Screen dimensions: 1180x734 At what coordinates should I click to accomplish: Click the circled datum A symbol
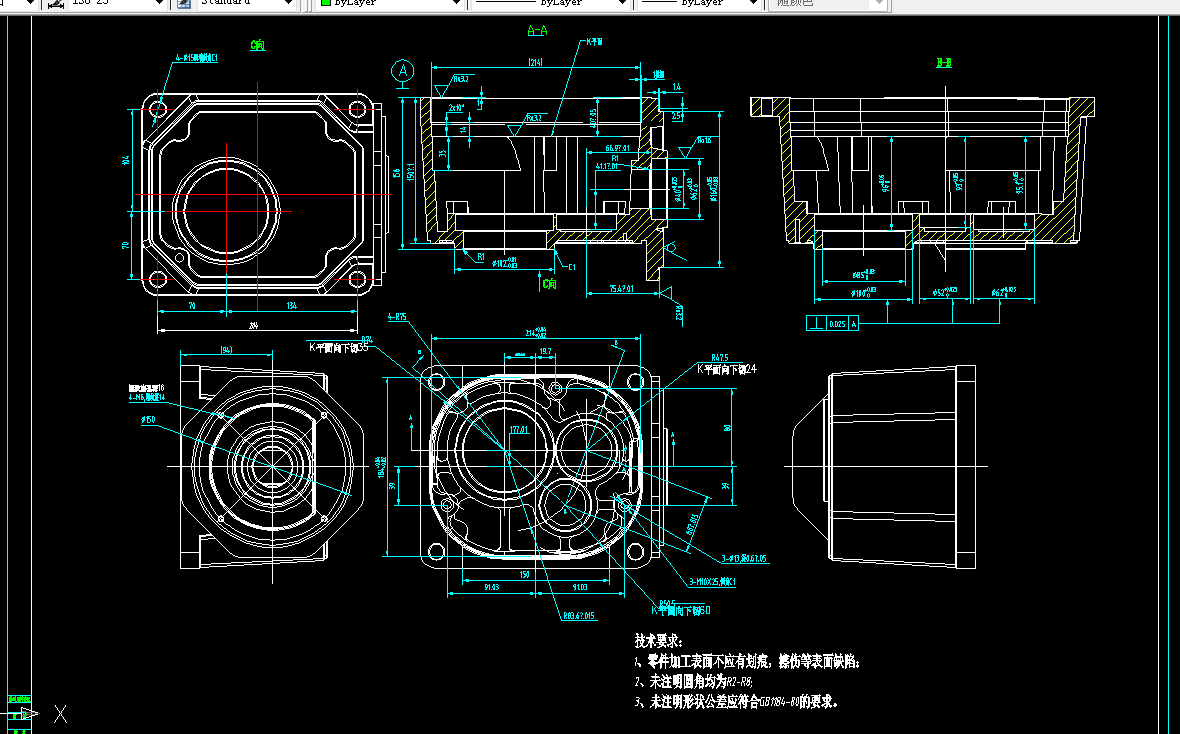click(x=402, y=69)
